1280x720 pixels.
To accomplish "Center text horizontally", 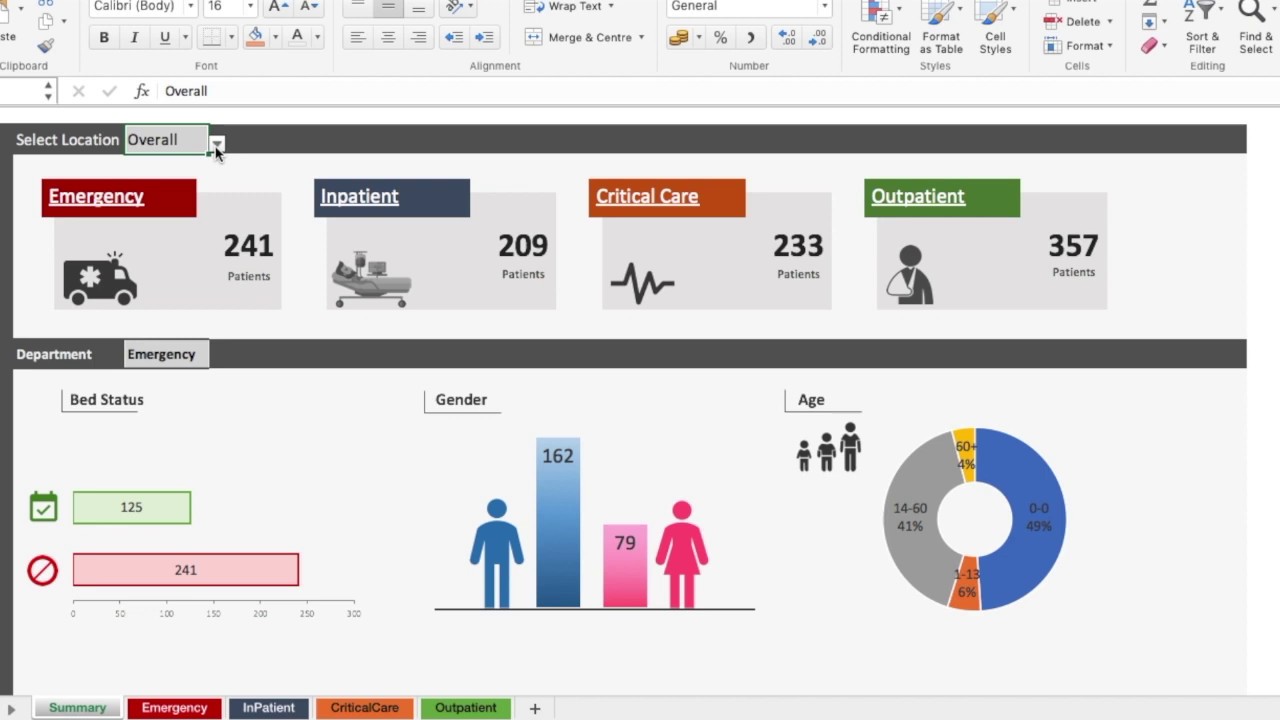I will pos(388,38).
